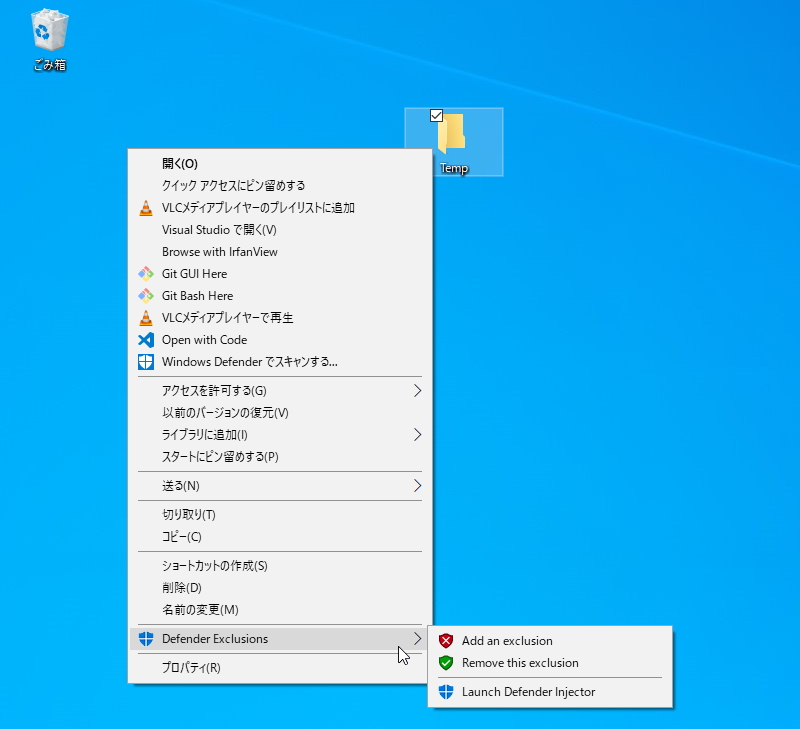Click the Temp folder name label

pos(454,168)
